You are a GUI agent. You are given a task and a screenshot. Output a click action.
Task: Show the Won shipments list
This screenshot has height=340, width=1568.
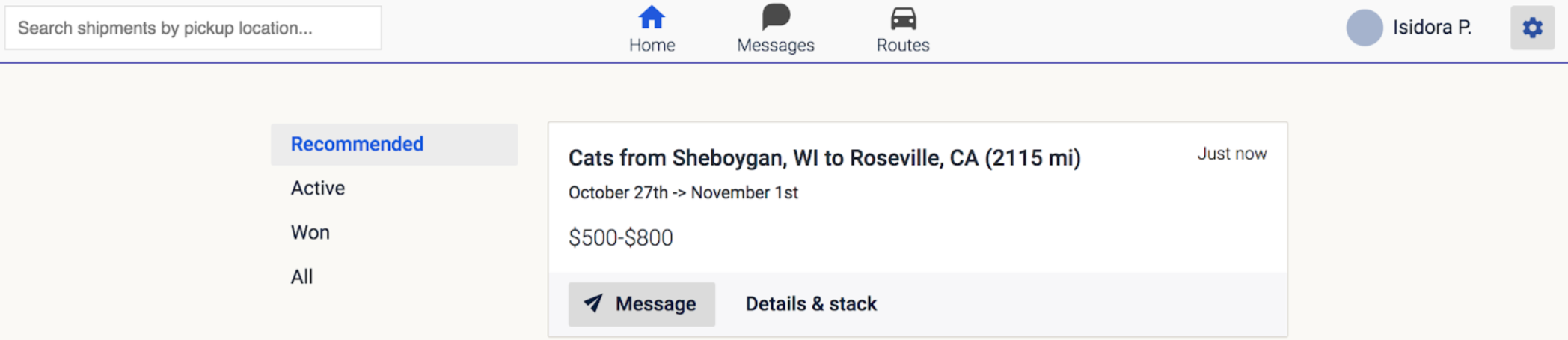[x=310, y=232]
